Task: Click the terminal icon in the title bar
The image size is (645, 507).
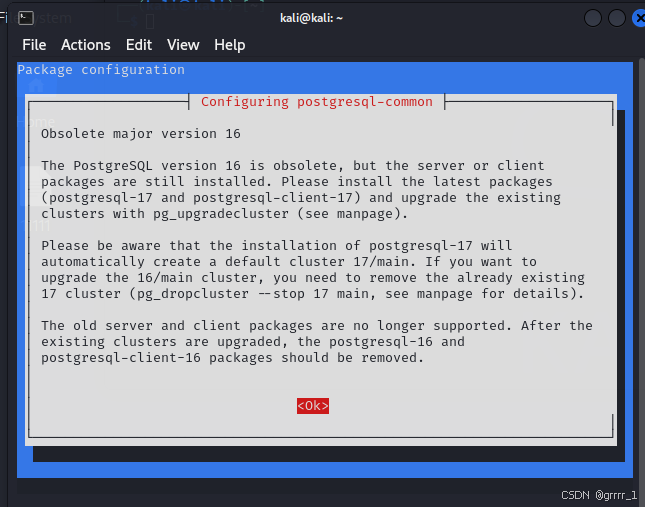Action: point(26,18)
